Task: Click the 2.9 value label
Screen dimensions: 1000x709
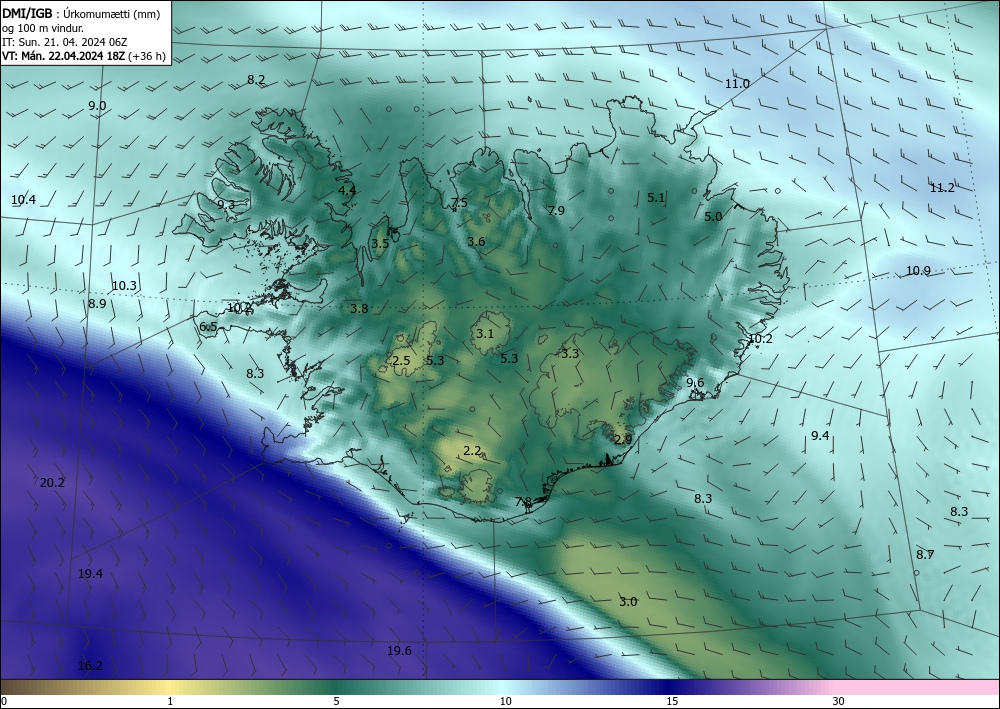Action: pyautogui.click(x=623, y=439)
